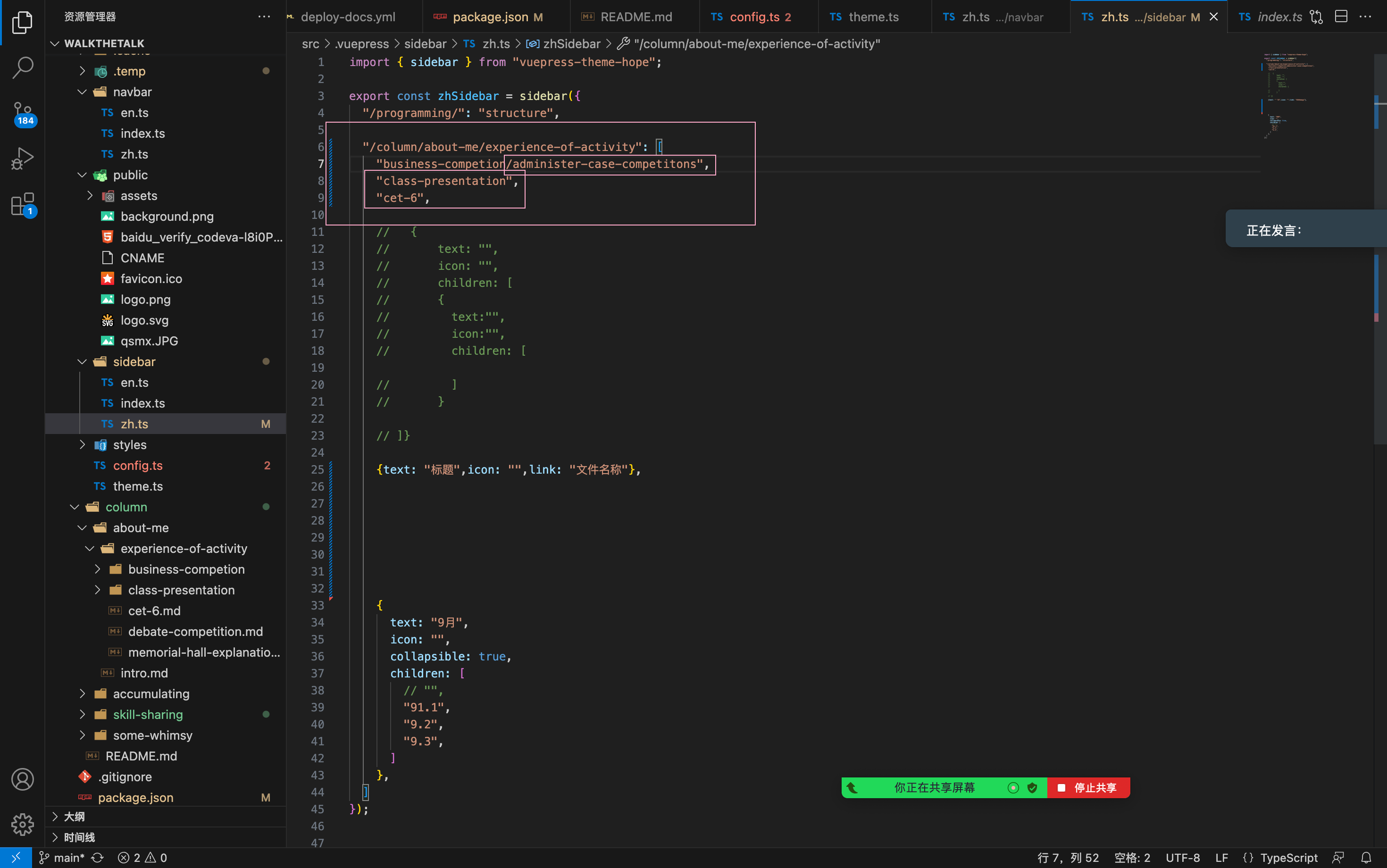Image resolution: width=1387 pixels, height=868 pixels.
Task: Switch to README.md tab
Action: pos(635,17)
